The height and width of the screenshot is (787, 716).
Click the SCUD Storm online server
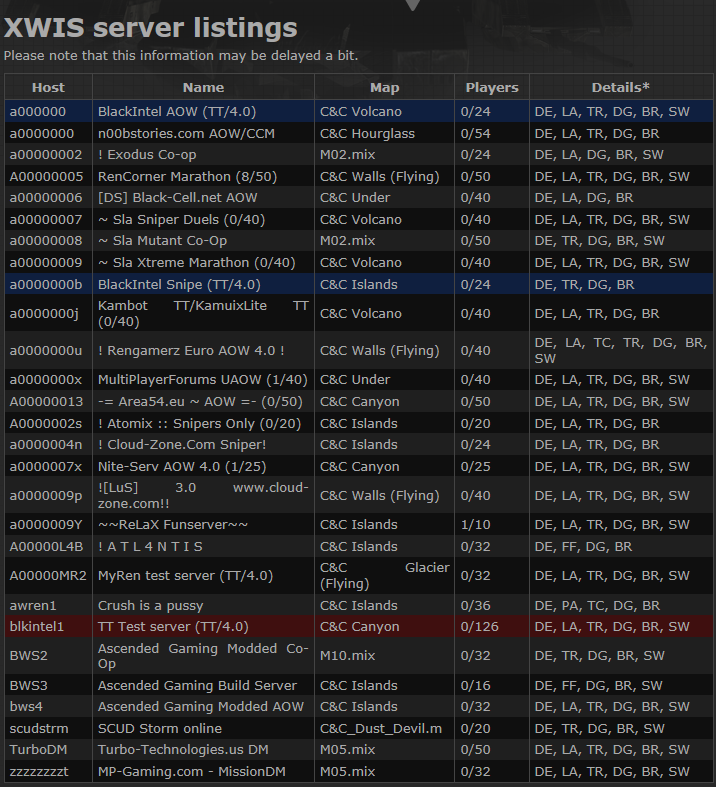coord(159,728)
